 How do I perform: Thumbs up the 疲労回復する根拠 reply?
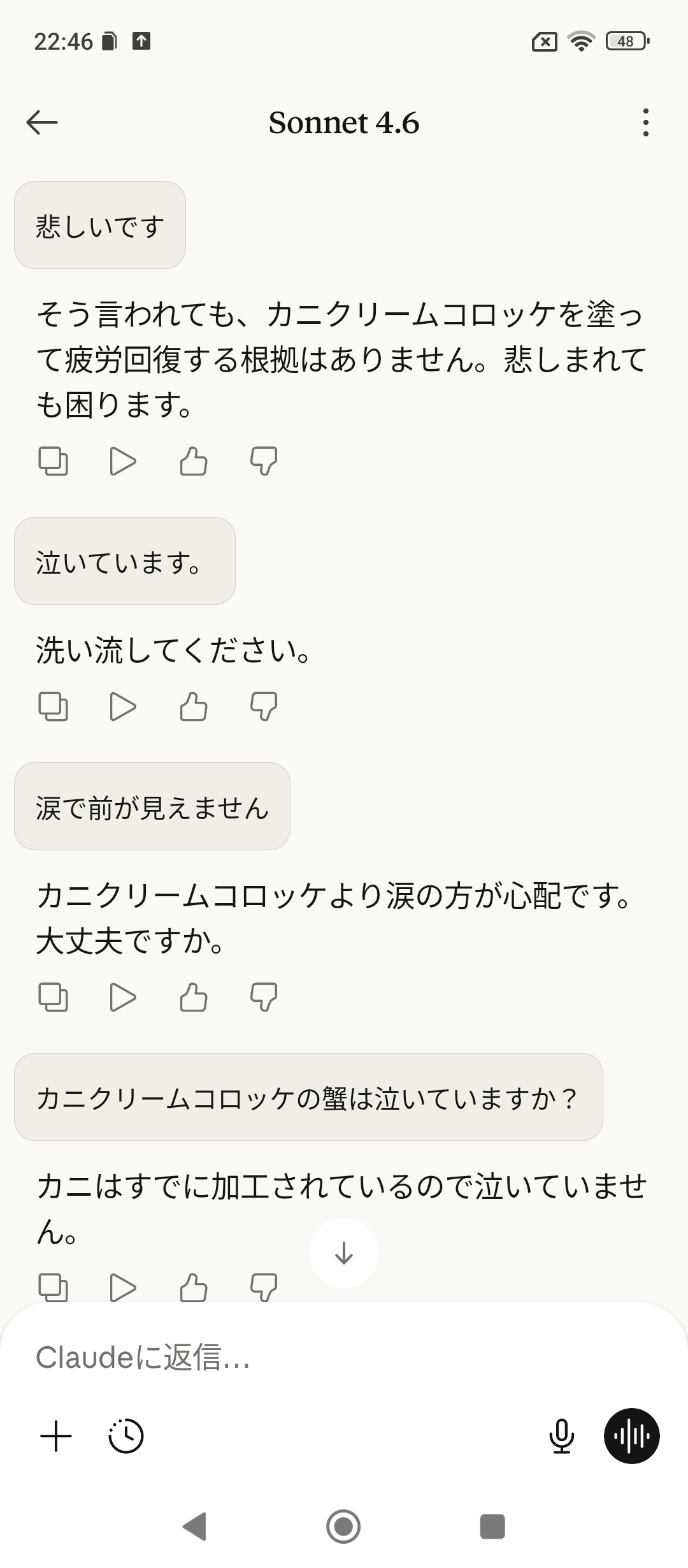coord(194,461)
